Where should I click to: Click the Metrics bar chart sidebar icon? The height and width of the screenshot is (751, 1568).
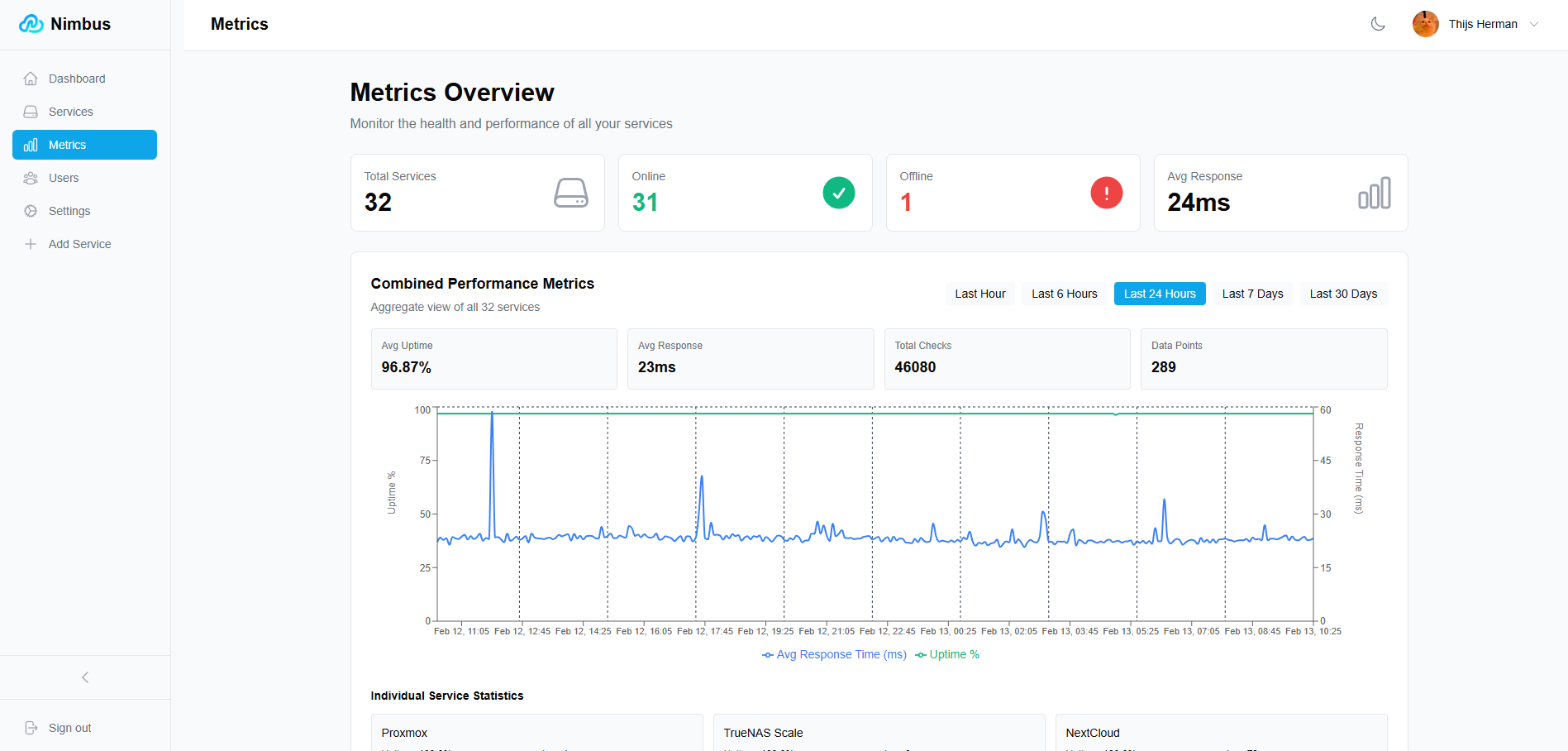(31, 145)
